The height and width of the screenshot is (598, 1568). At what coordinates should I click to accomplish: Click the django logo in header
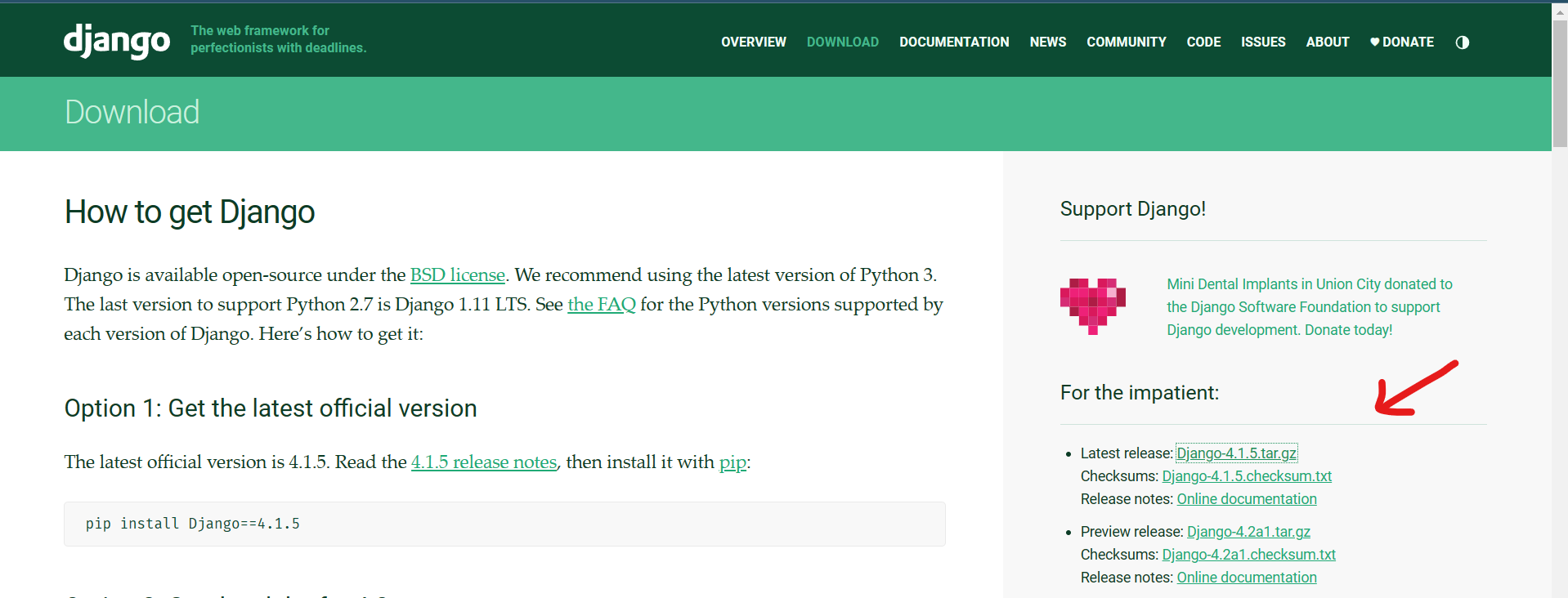pos(117,40)
